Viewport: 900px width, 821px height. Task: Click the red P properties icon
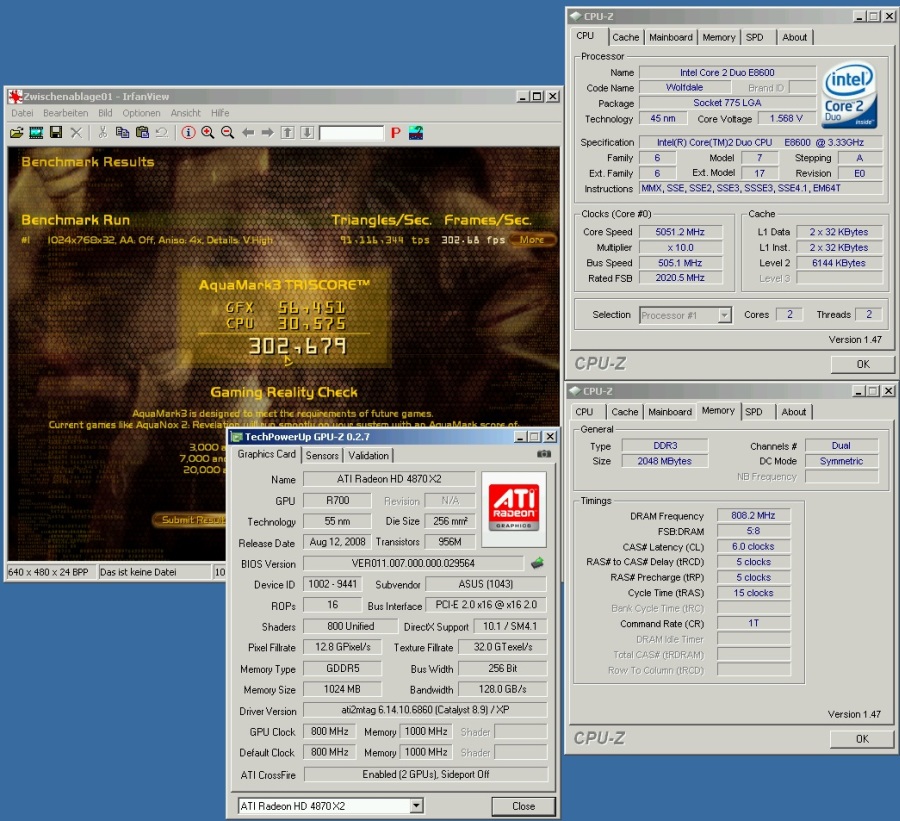tap(395, 133)
